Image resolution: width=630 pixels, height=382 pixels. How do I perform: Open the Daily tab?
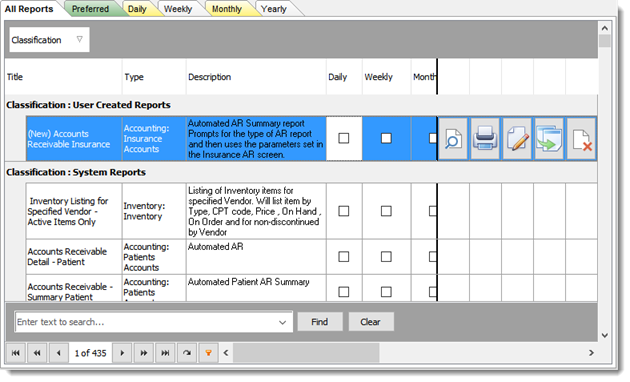click(137, 9)
